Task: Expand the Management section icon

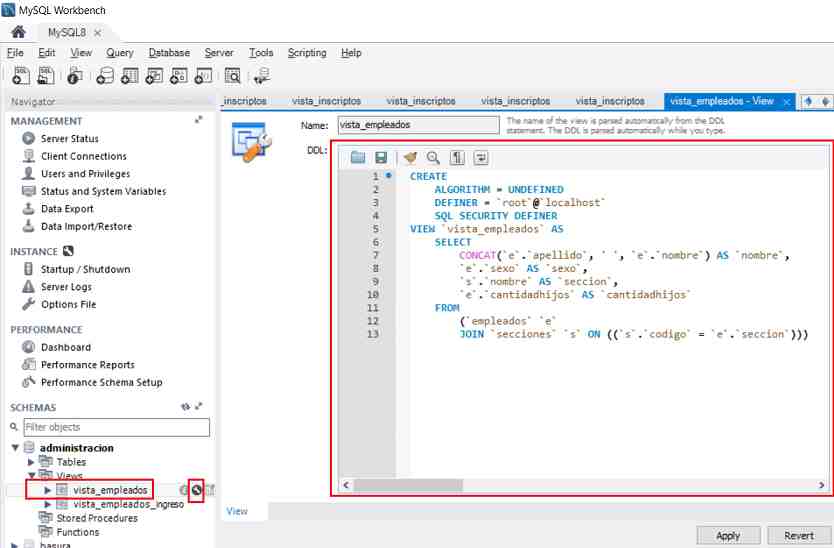Action: 198,120
